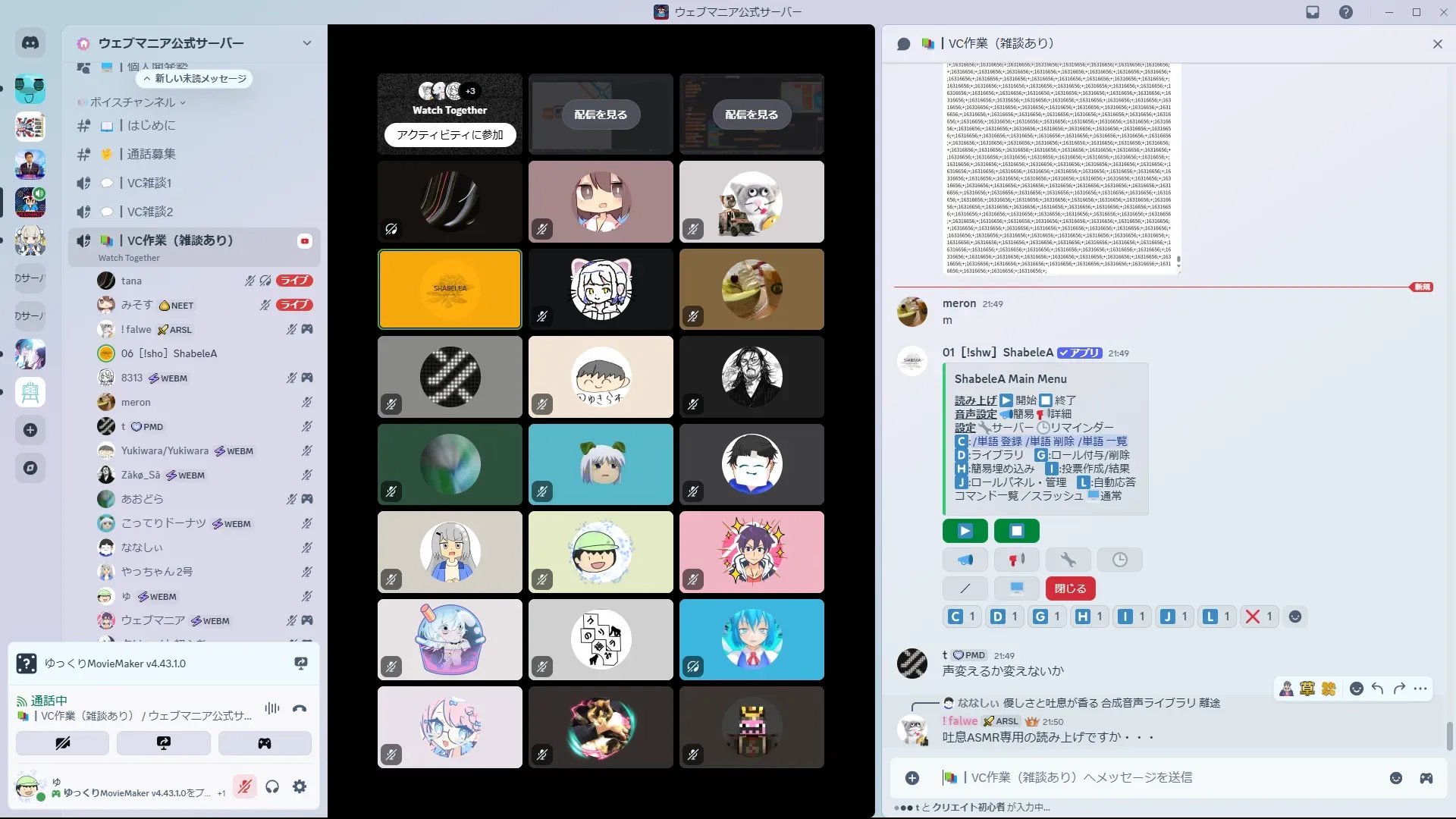Collapse ボイスチャンネル category

pos(133,102)
